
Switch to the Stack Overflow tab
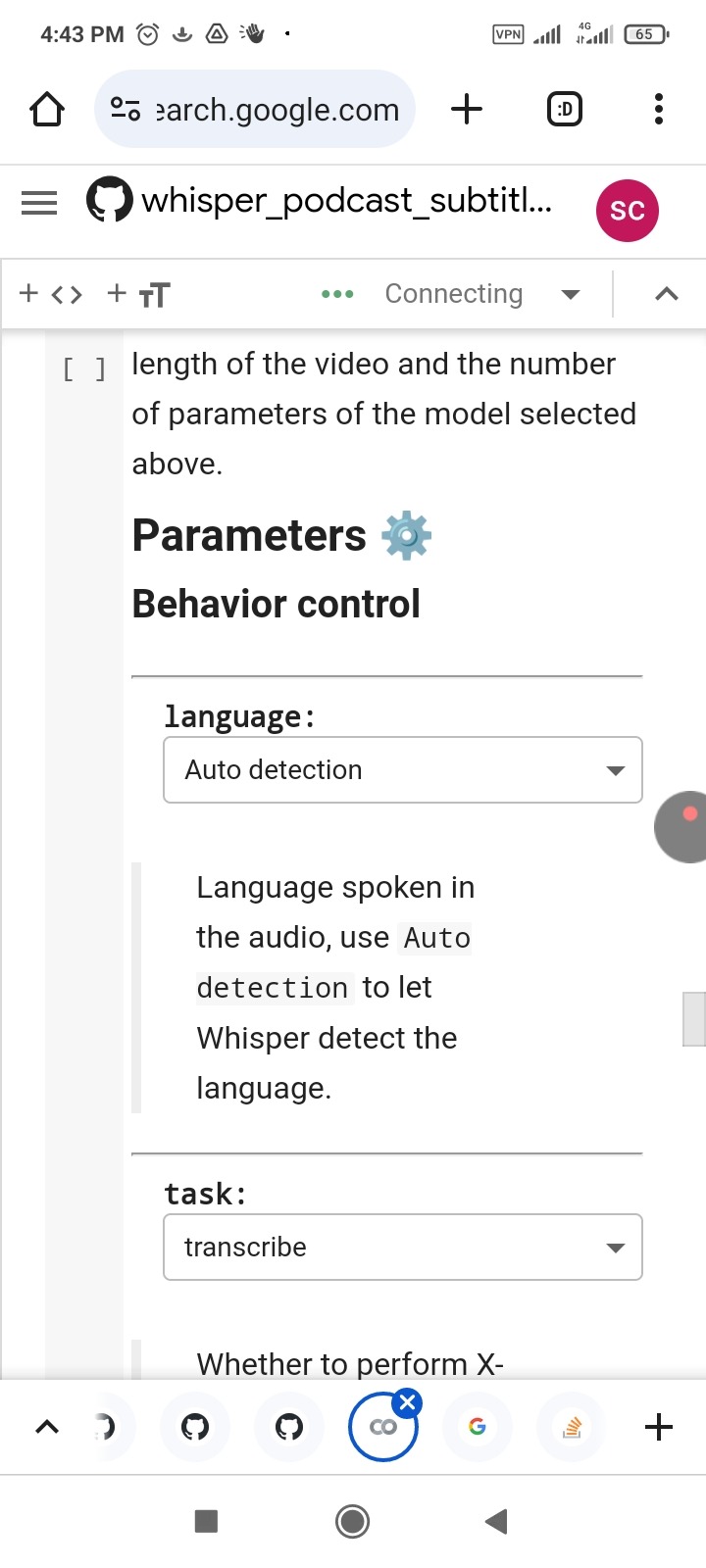pos(572,1427)
